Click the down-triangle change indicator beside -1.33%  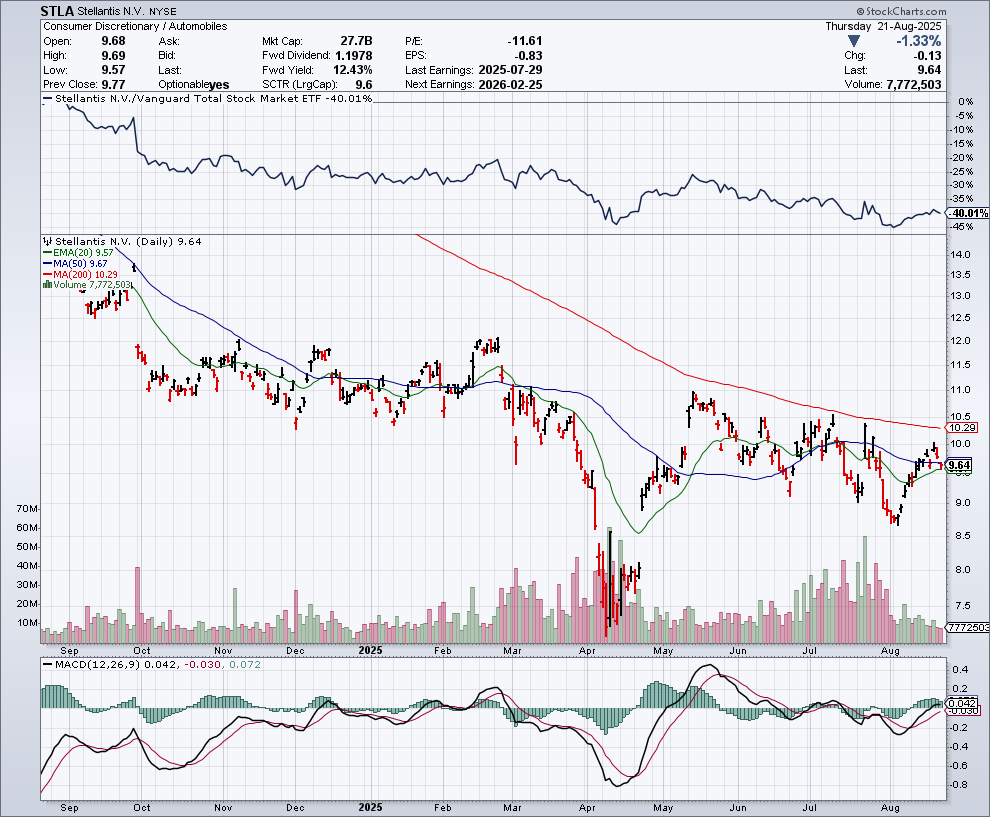[854, 41]
